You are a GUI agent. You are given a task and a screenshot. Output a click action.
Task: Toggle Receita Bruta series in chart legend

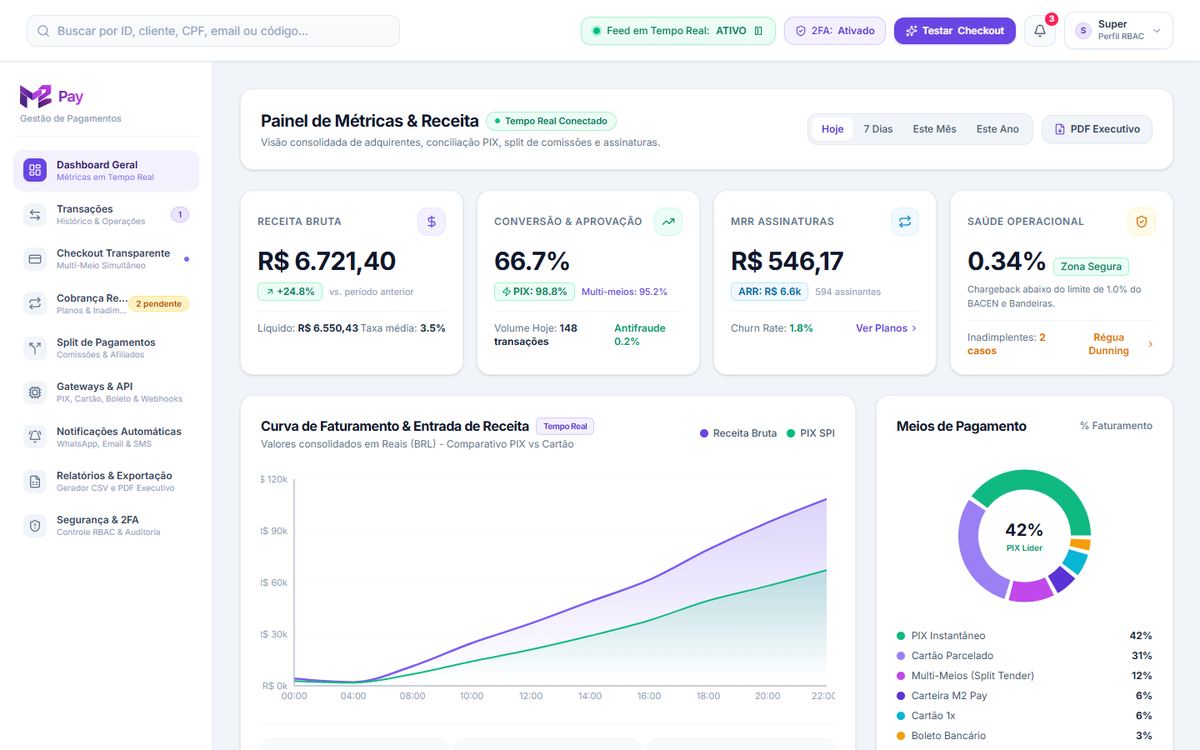tap(738, 433)
